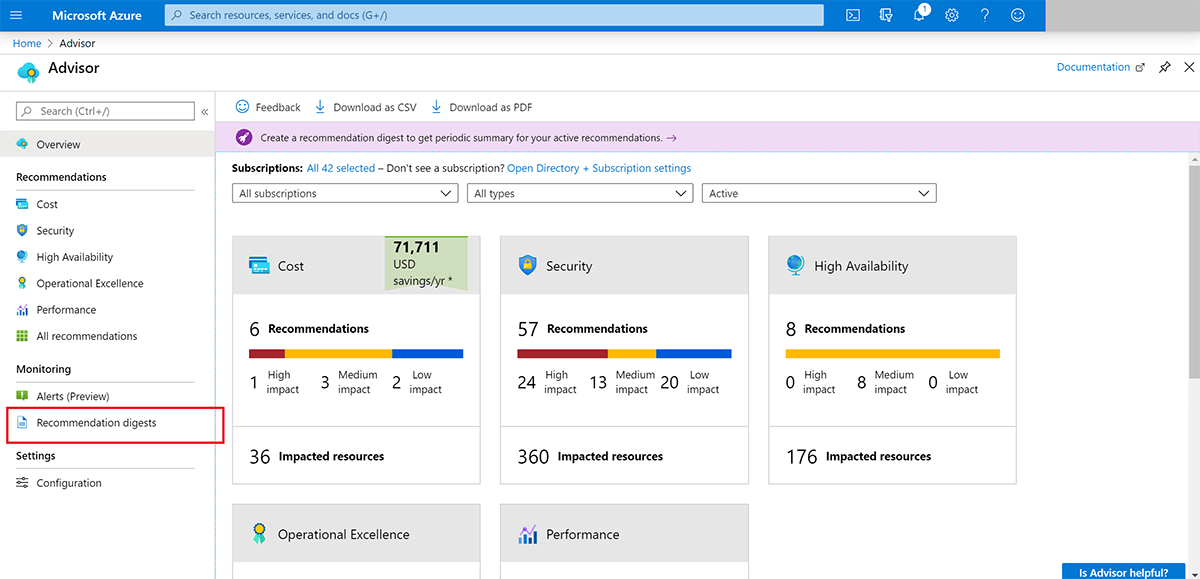Download as CSV
1200x579 pixels.
click(365, 107)
